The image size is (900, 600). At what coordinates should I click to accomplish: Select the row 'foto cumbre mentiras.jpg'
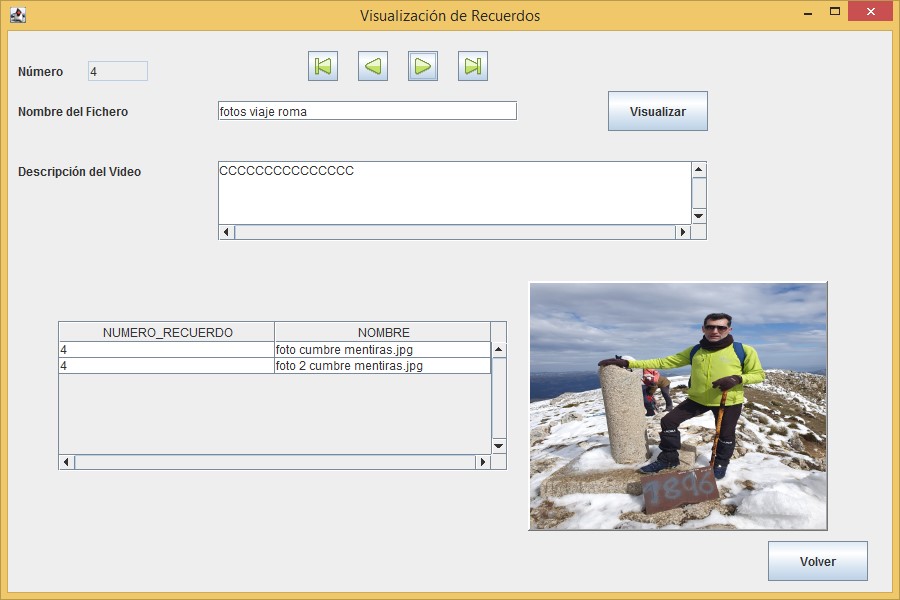(382, 350)
